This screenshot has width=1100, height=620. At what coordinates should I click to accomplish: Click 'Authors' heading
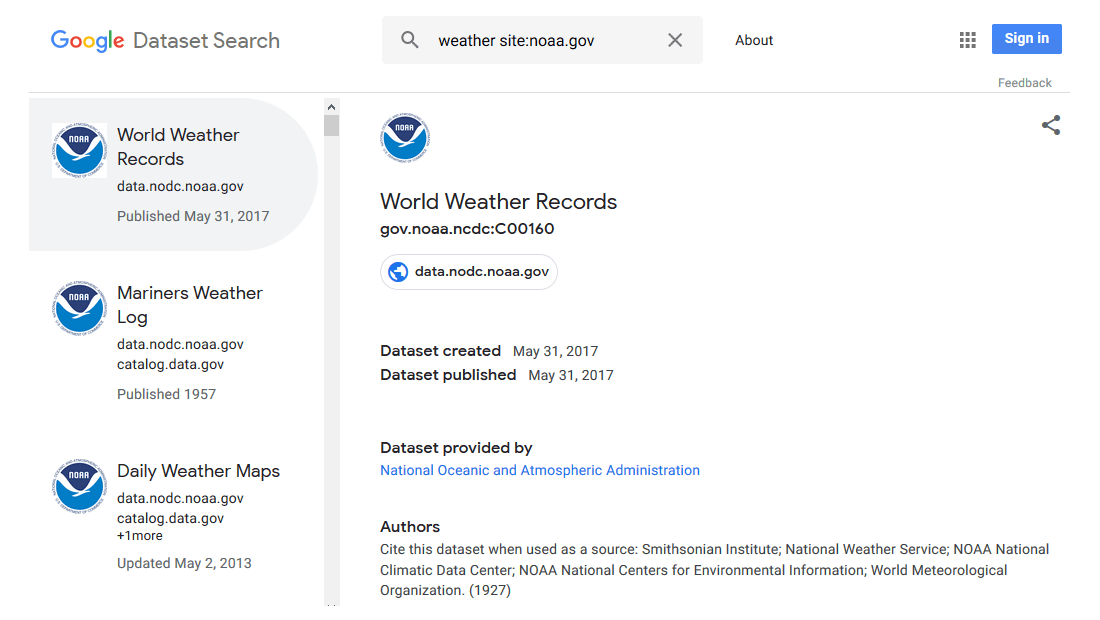(x=410, y=527)
